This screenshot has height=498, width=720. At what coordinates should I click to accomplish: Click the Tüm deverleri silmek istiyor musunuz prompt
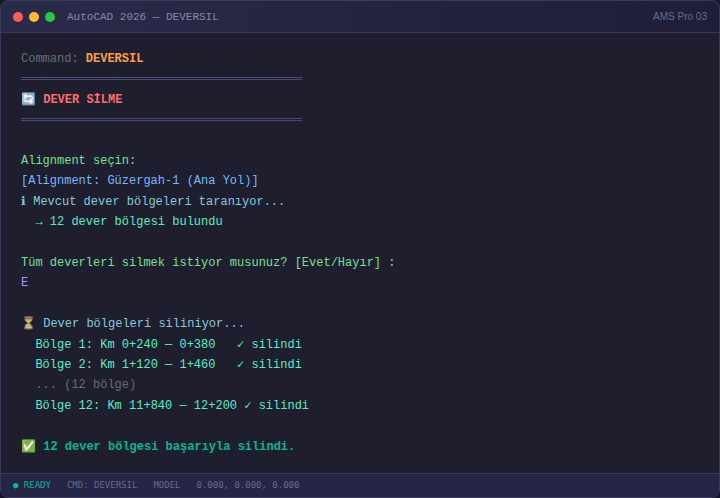[x=208, y=262]
